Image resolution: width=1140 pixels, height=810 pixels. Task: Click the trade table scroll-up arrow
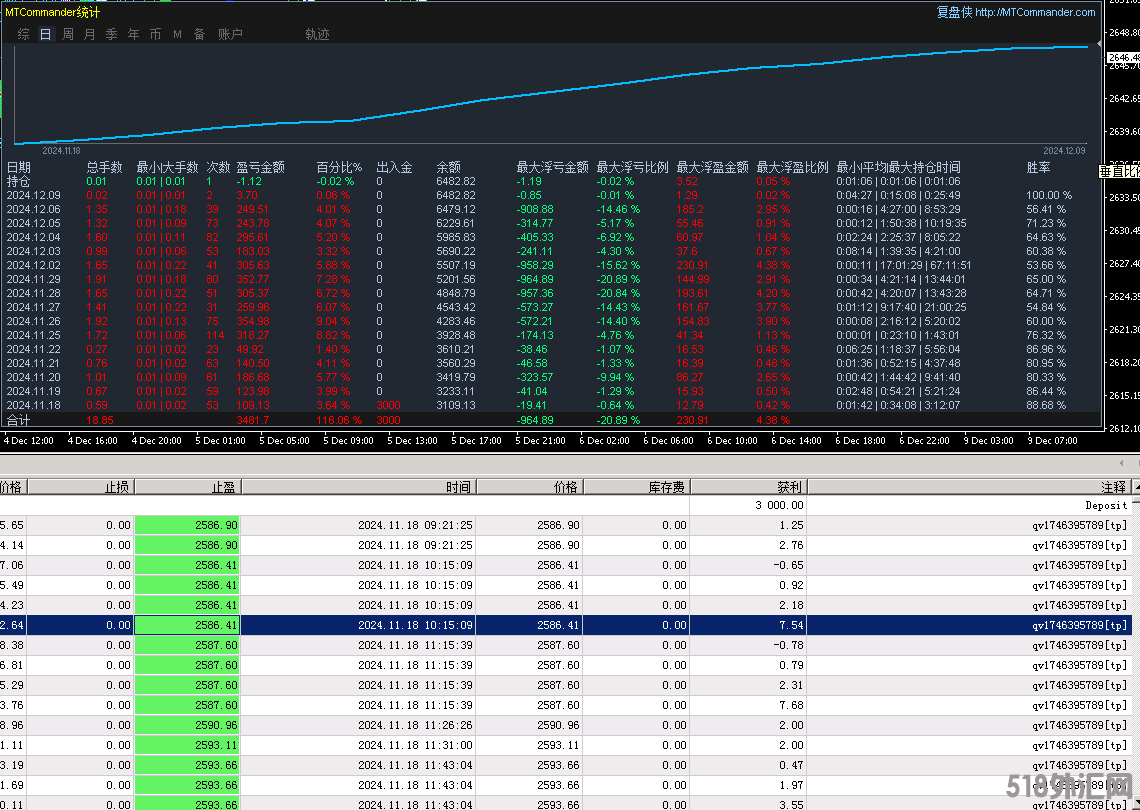[1136, 487]
